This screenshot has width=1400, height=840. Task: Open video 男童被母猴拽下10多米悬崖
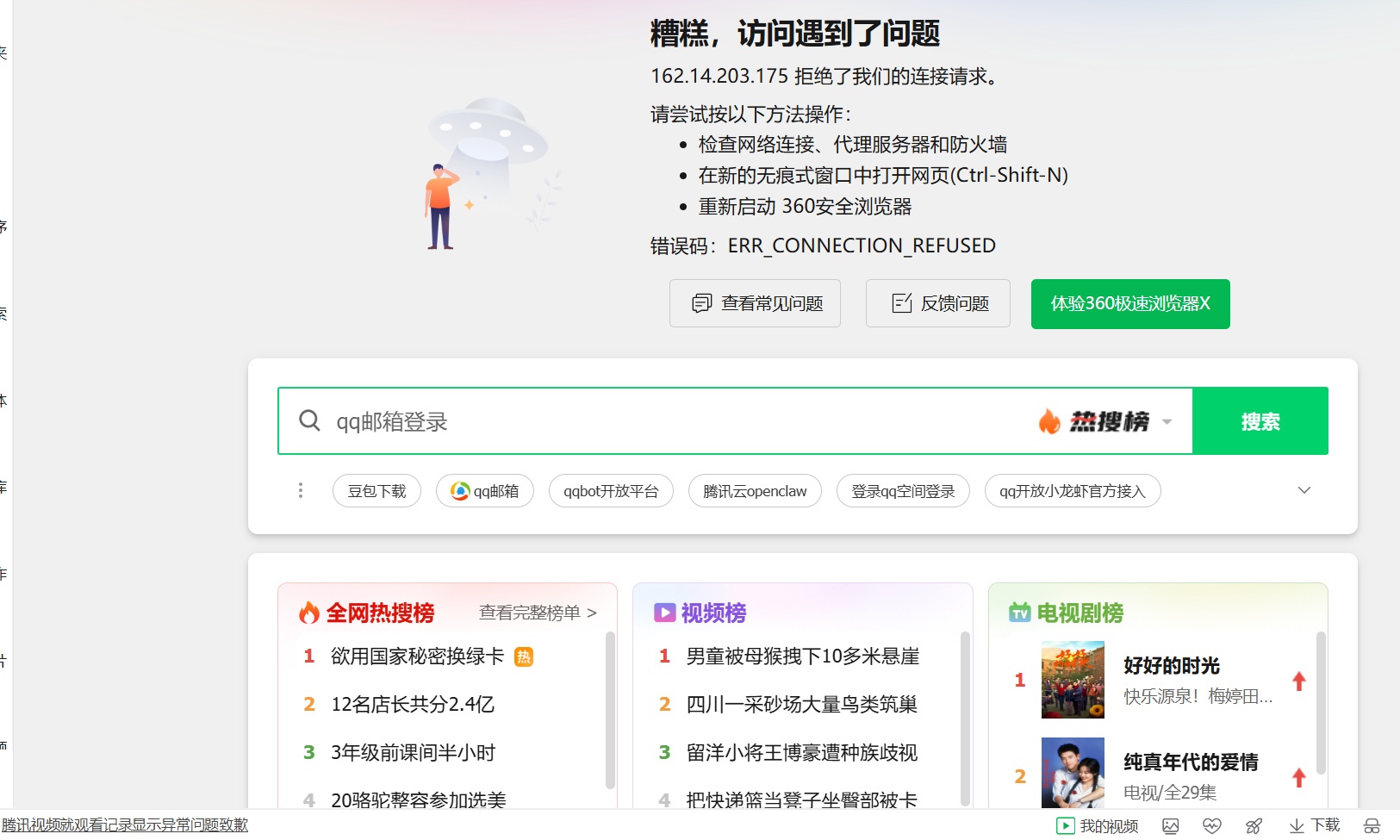pos(803,656)
